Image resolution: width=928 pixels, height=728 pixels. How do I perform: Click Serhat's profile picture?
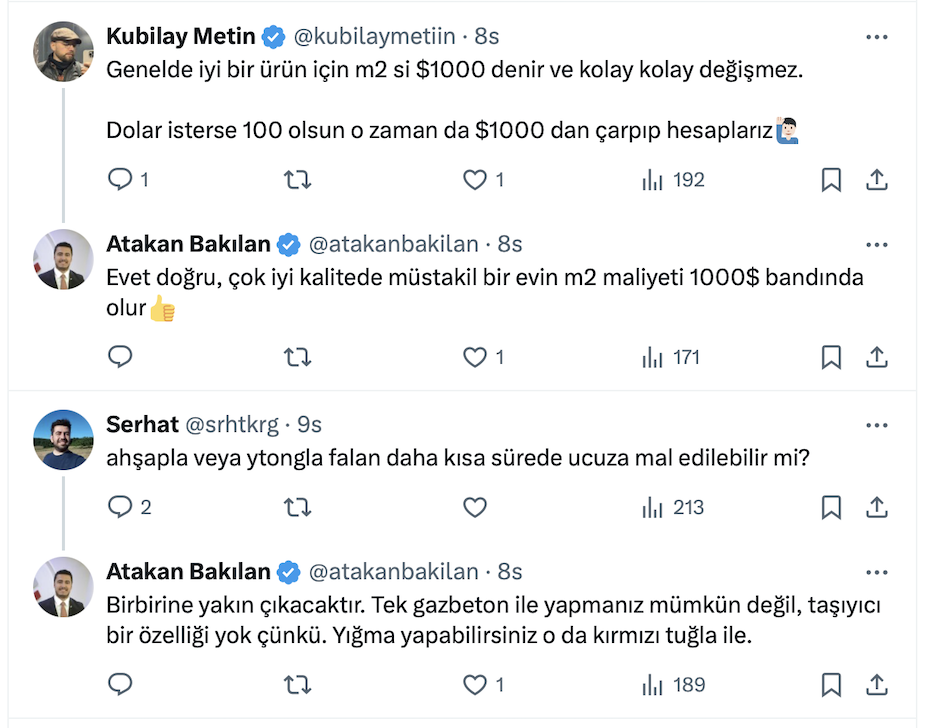(65, 439)
